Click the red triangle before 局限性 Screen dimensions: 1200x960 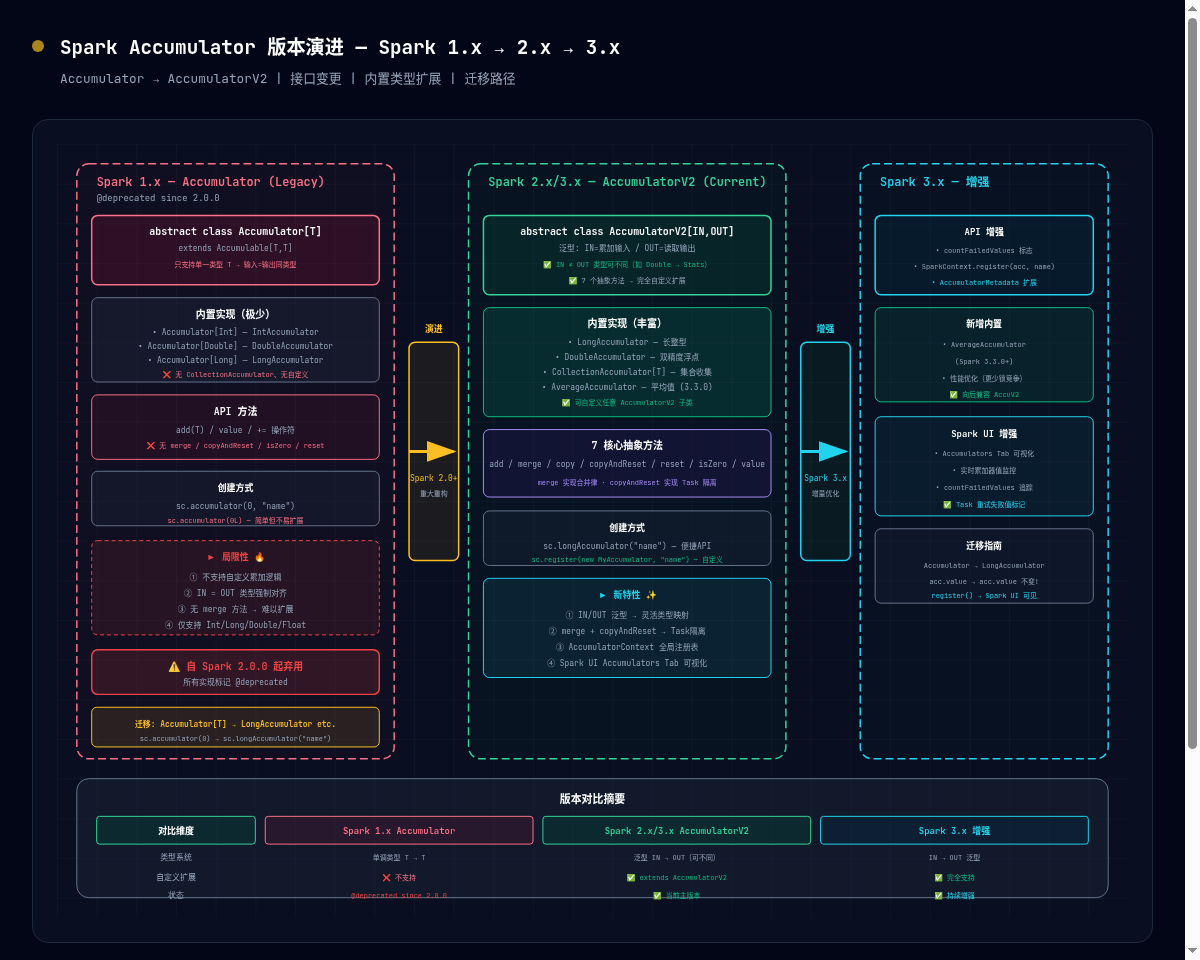(x=211, y=556)
